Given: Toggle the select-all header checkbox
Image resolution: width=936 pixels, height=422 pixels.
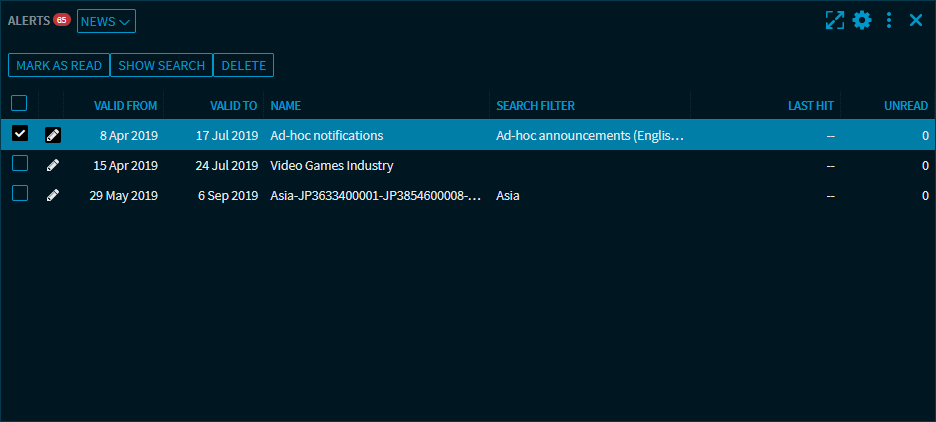Looking at the screenshot, I should (x=19, y=103).
